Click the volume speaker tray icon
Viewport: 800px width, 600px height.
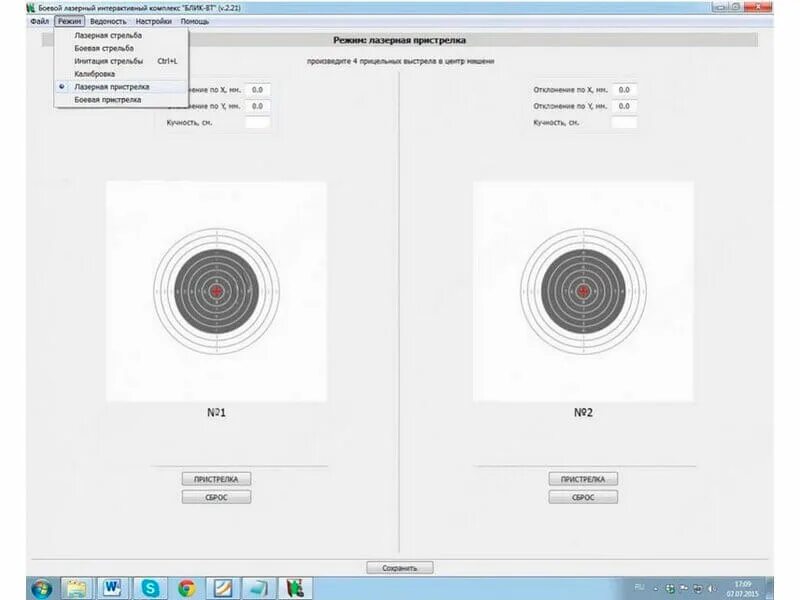(x=712, y=588)
